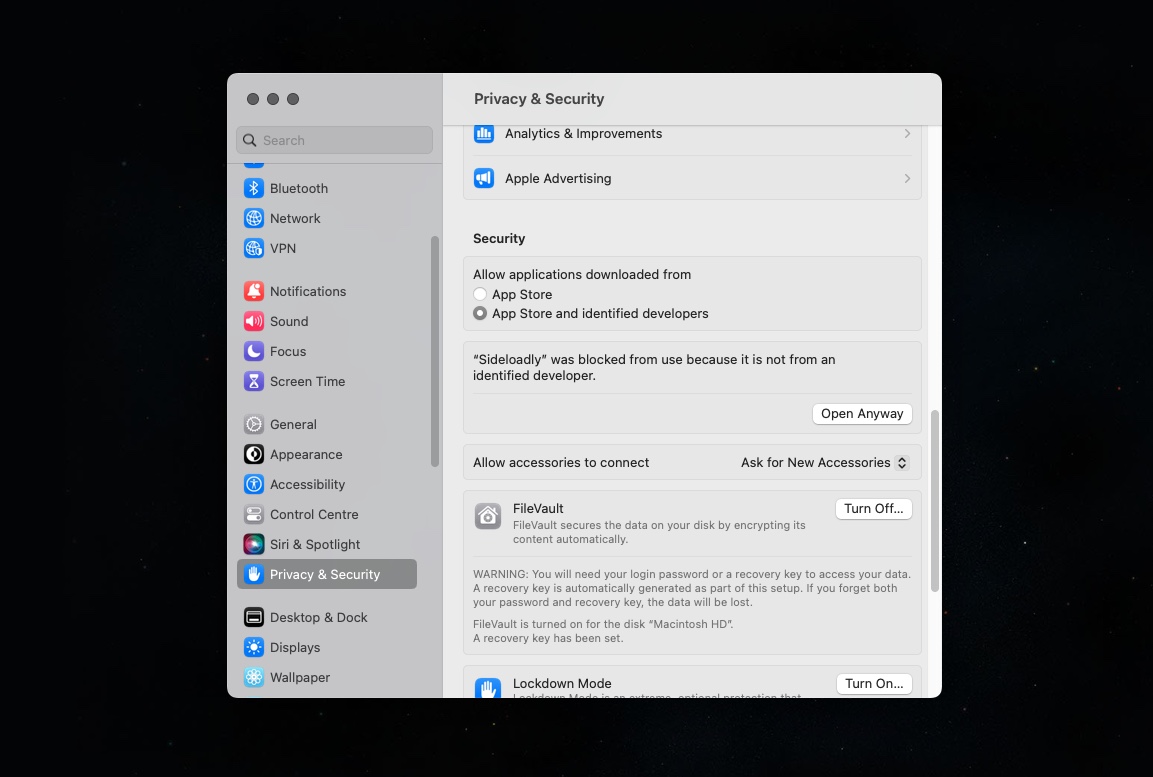The height and width of the screenshot is (777, 1153).
Task: Expand Apple Advertising chevron
Action: [x=907, y=179]
